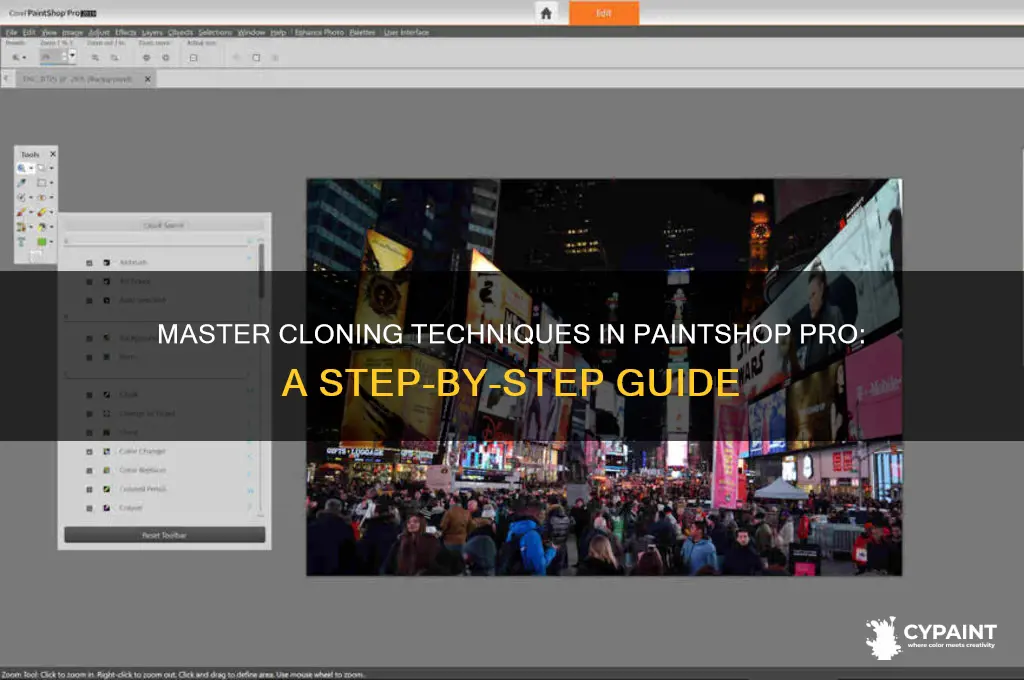Open the File menu
The width and height of the screenshot is (1024, 680).
pyautogui.click(x=12, y=32)
